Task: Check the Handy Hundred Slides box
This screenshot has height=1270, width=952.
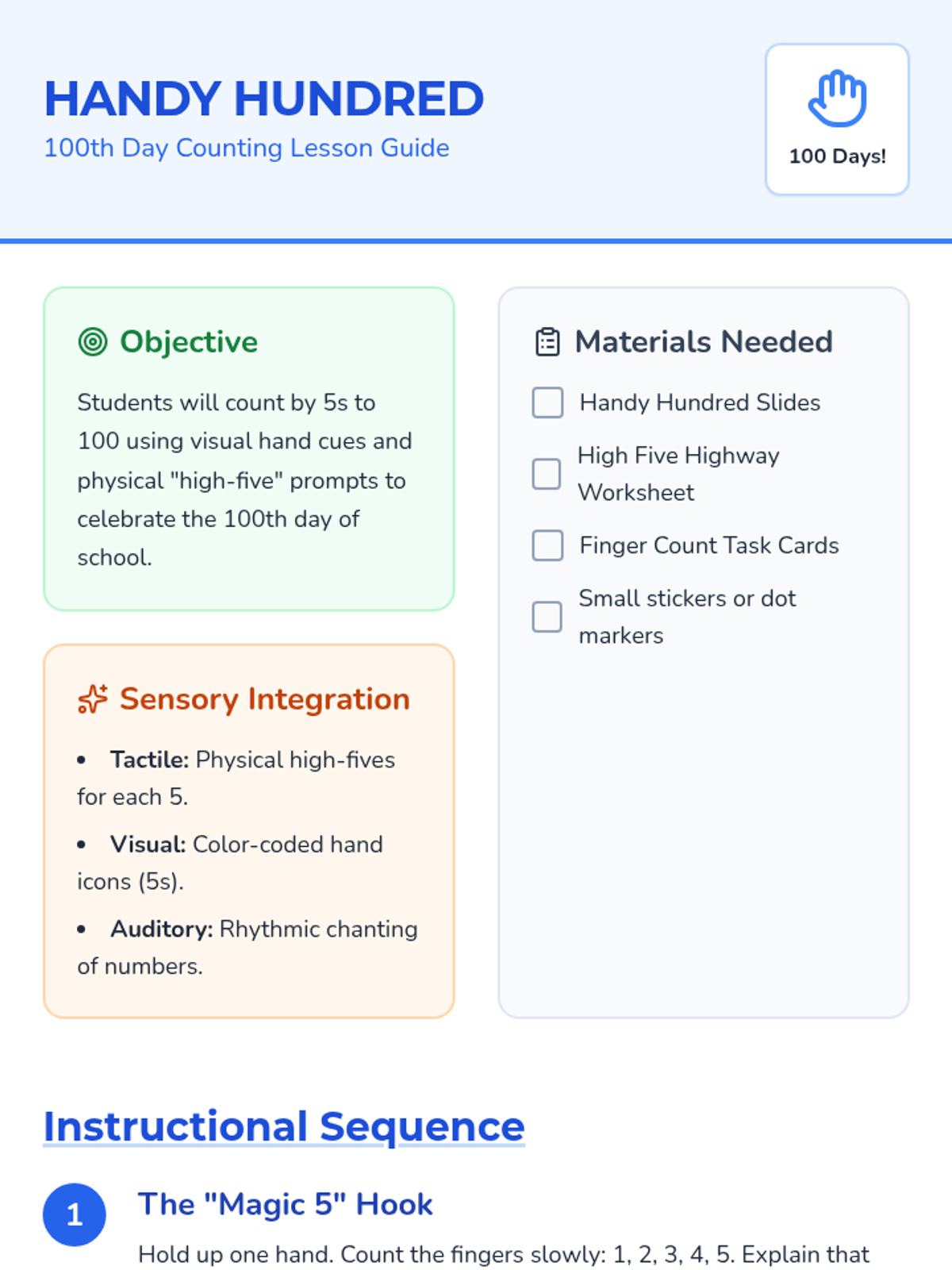Action: coord(547,402)
